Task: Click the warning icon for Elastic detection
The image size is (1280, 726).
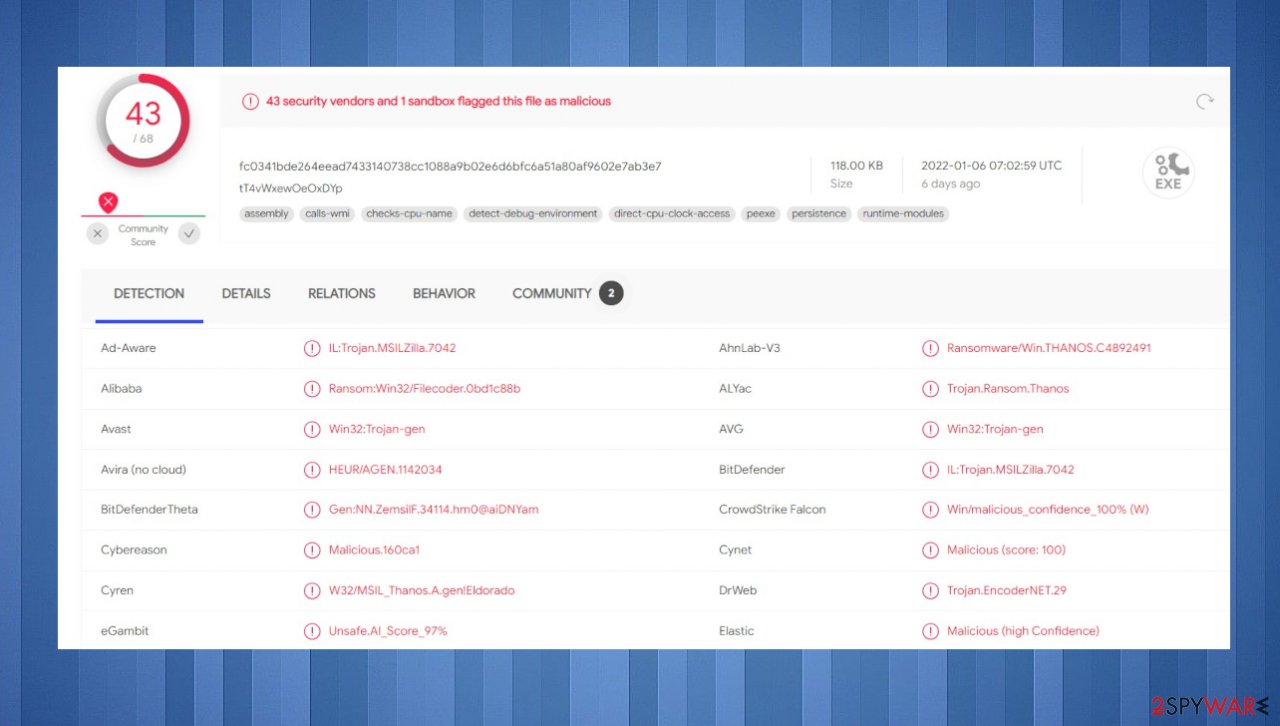Action: (930, 631)
